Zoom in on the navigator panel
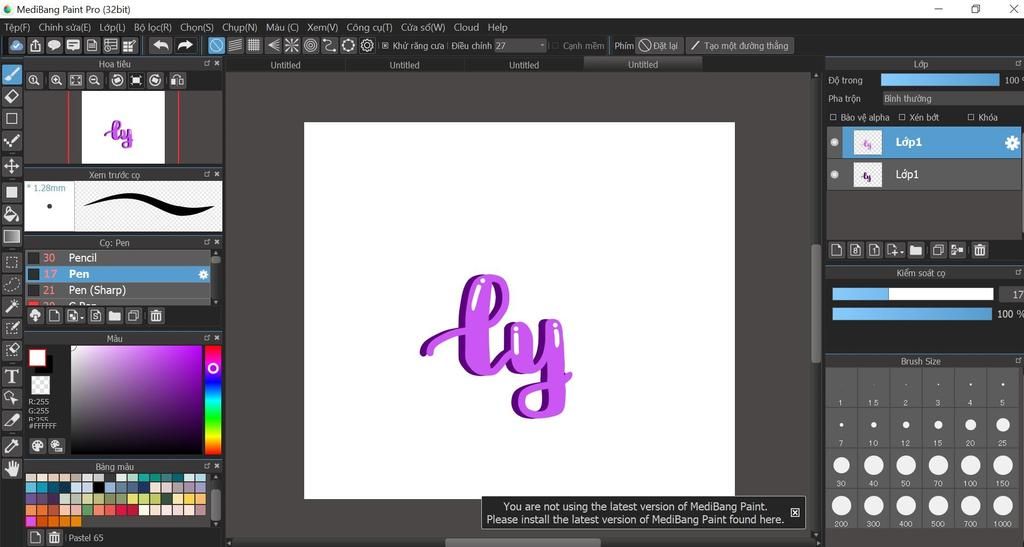The image size is (1024, 547). [56, 80]
